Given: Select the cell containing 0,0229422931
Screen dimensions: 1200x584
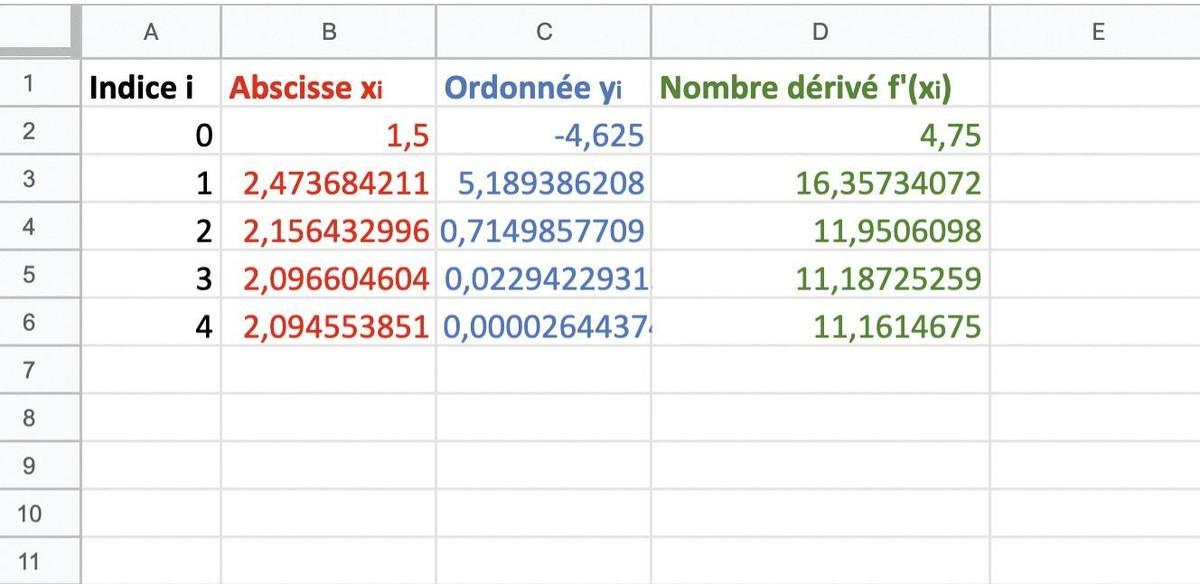Looking at the screenshot, I should [544, 278].
